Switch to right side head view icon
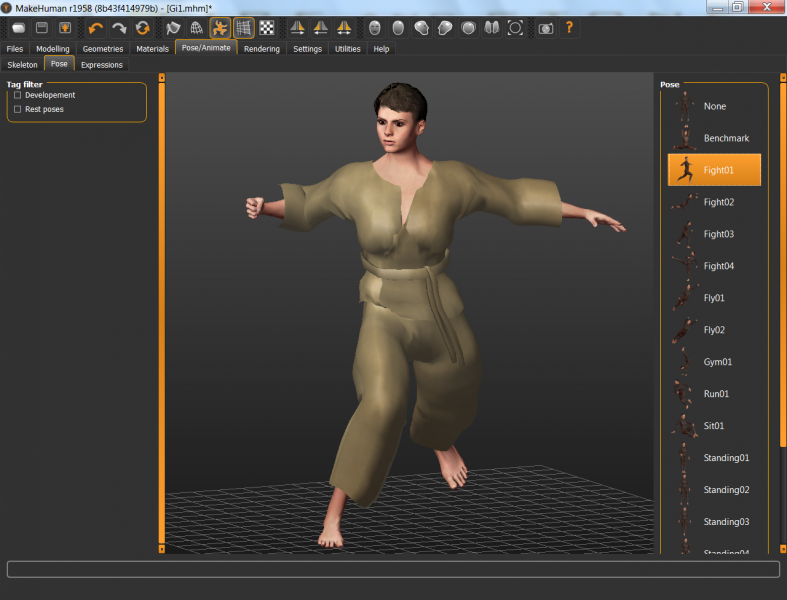The image size is (787, 600). click(422, 28)
